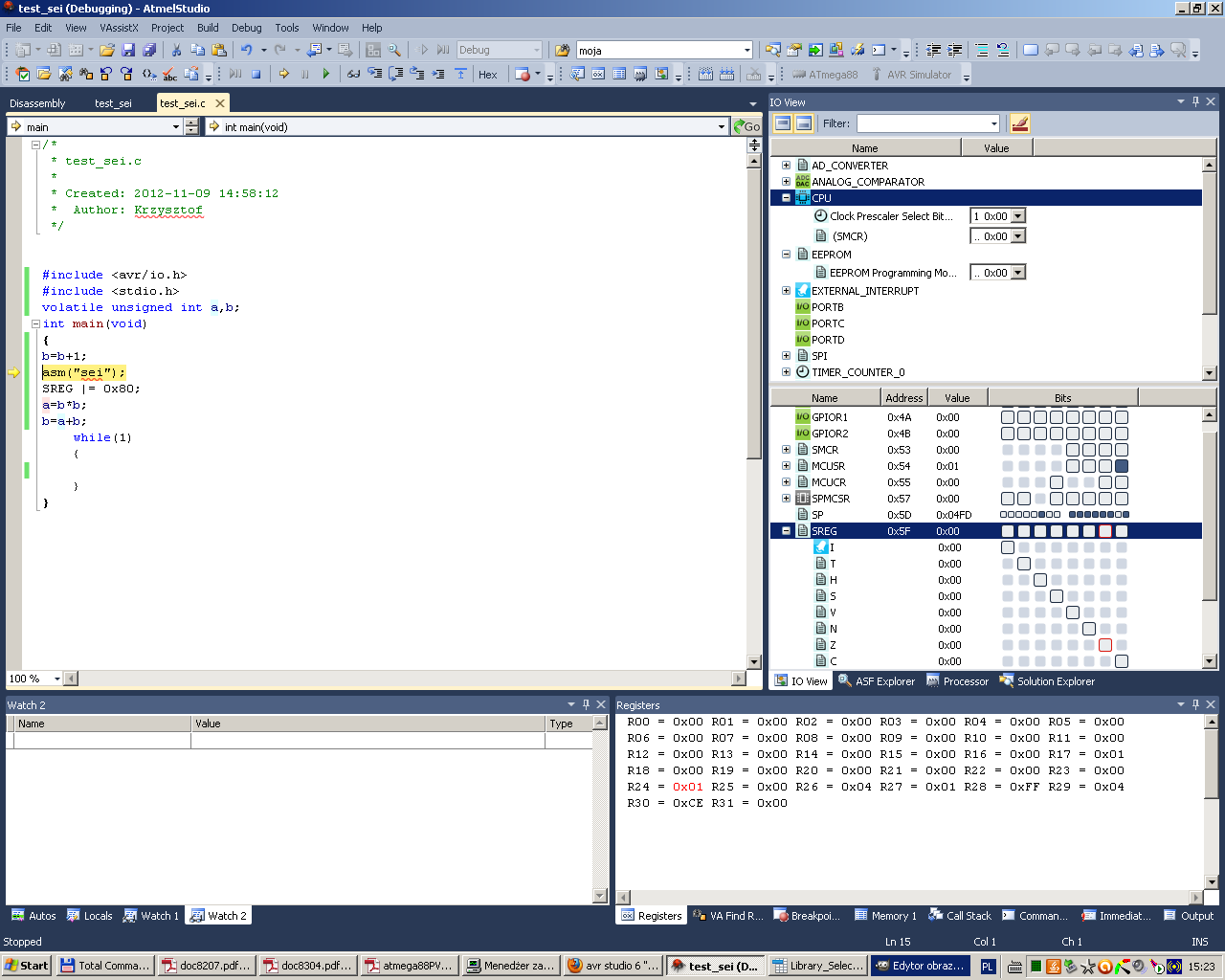Click the Save All toolbar icon
The image size is (1225, 980).
(x=149, y=50)
